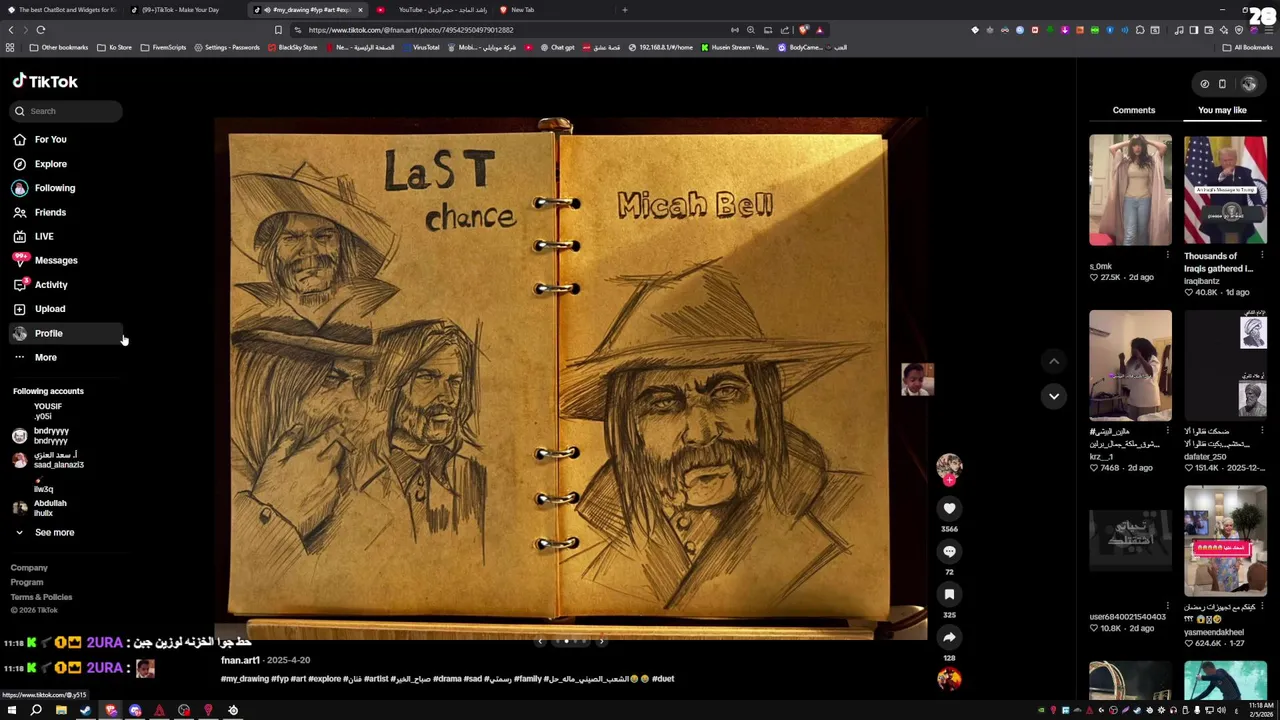Open comments via speech bubble icon

(x=949, y=552)
